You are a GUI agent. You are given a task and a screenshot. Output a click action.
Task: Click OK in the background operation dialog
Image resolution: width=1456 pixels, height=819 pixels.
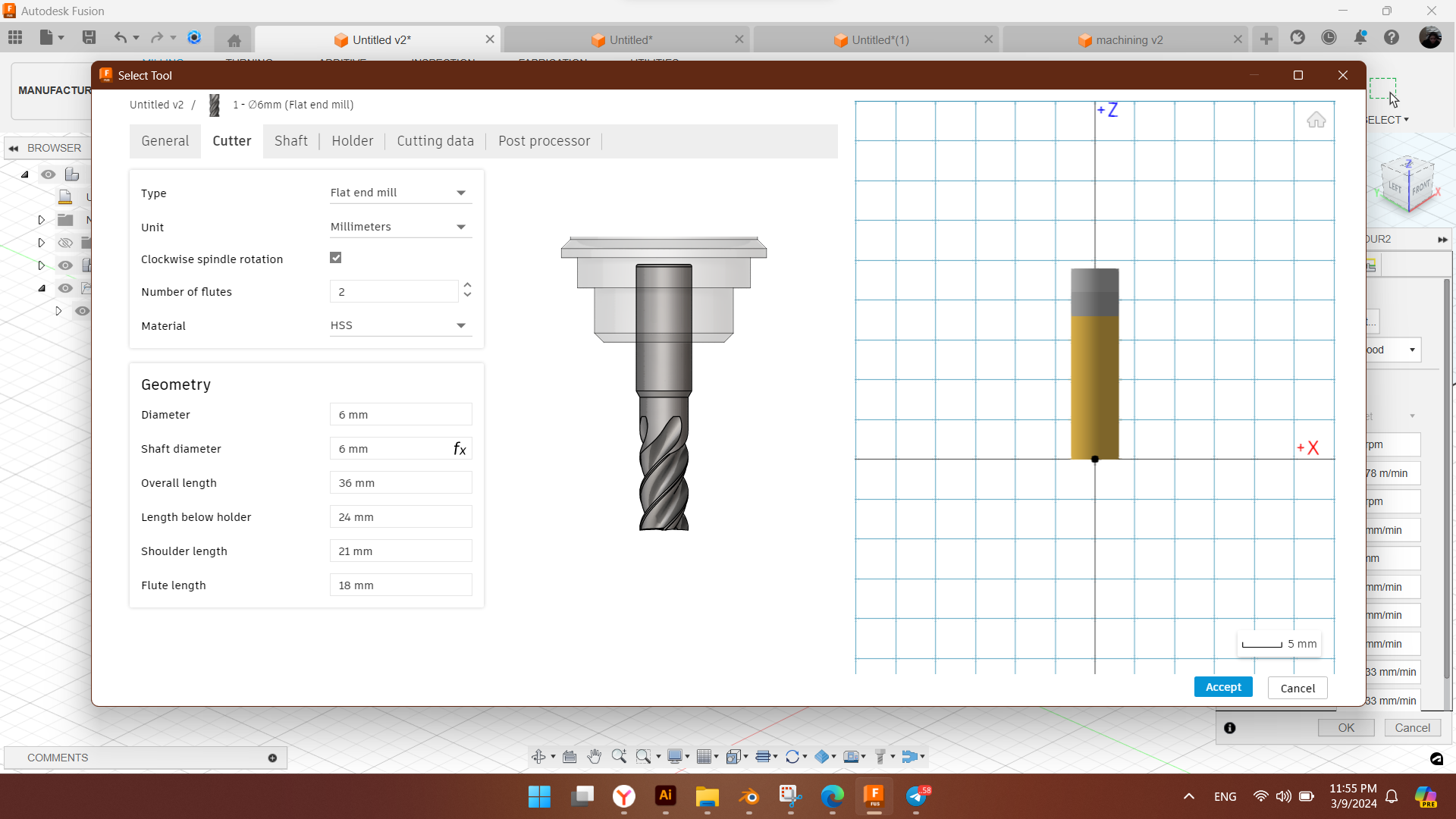click(x=1346, y=728)
